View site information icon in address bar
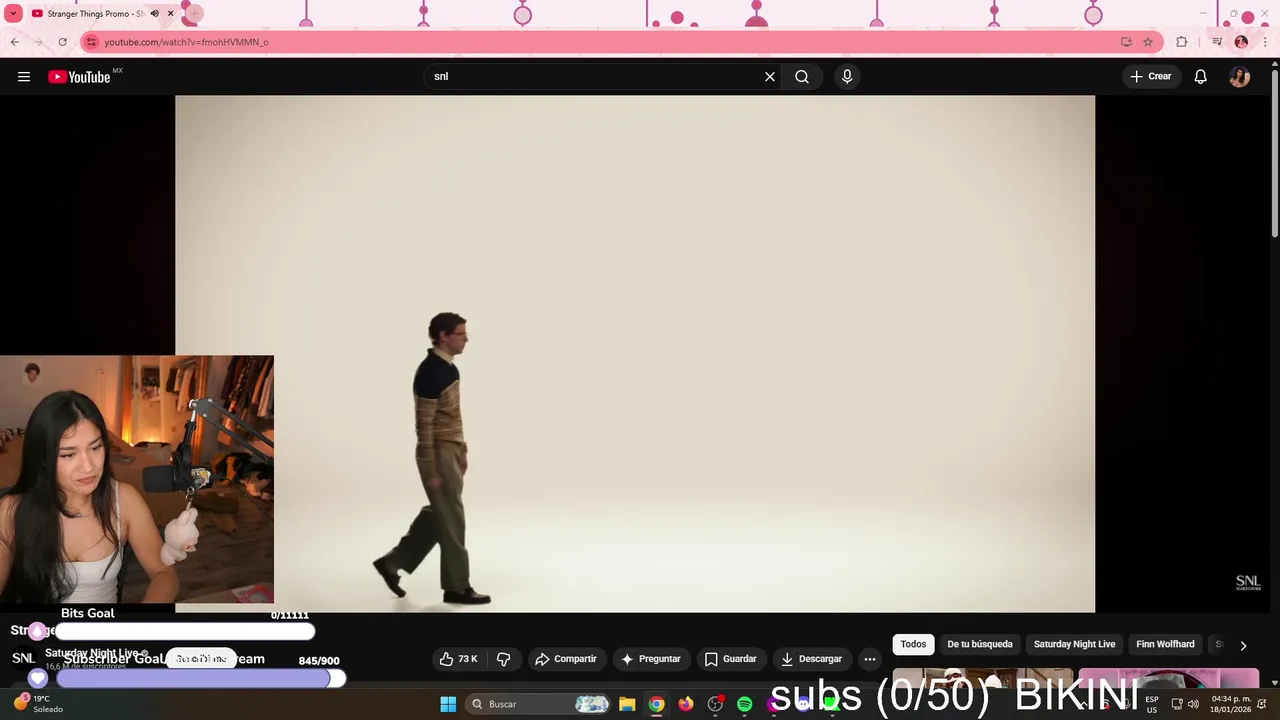This screenshot has width=1280, height=720. click(x=91, y=42)
